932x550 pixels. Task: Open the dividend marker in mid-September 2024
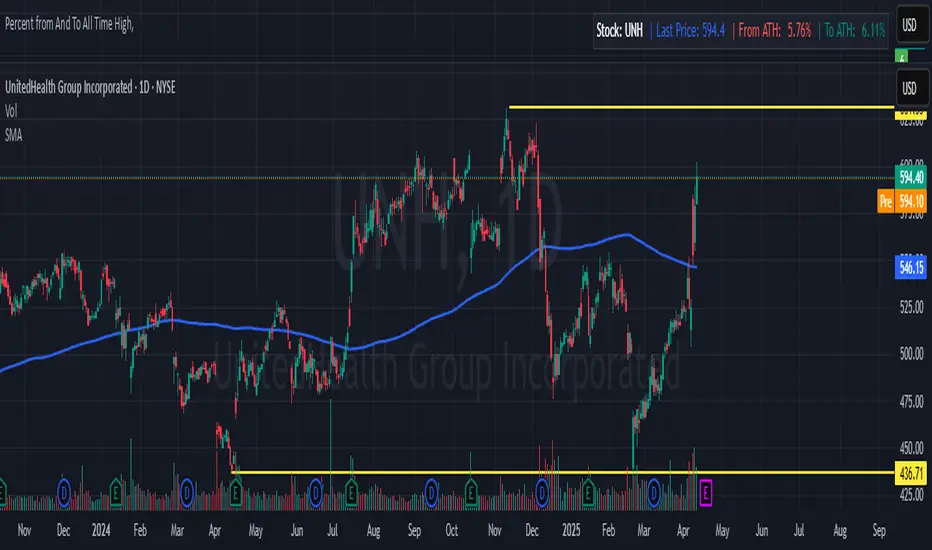[432, 493]
